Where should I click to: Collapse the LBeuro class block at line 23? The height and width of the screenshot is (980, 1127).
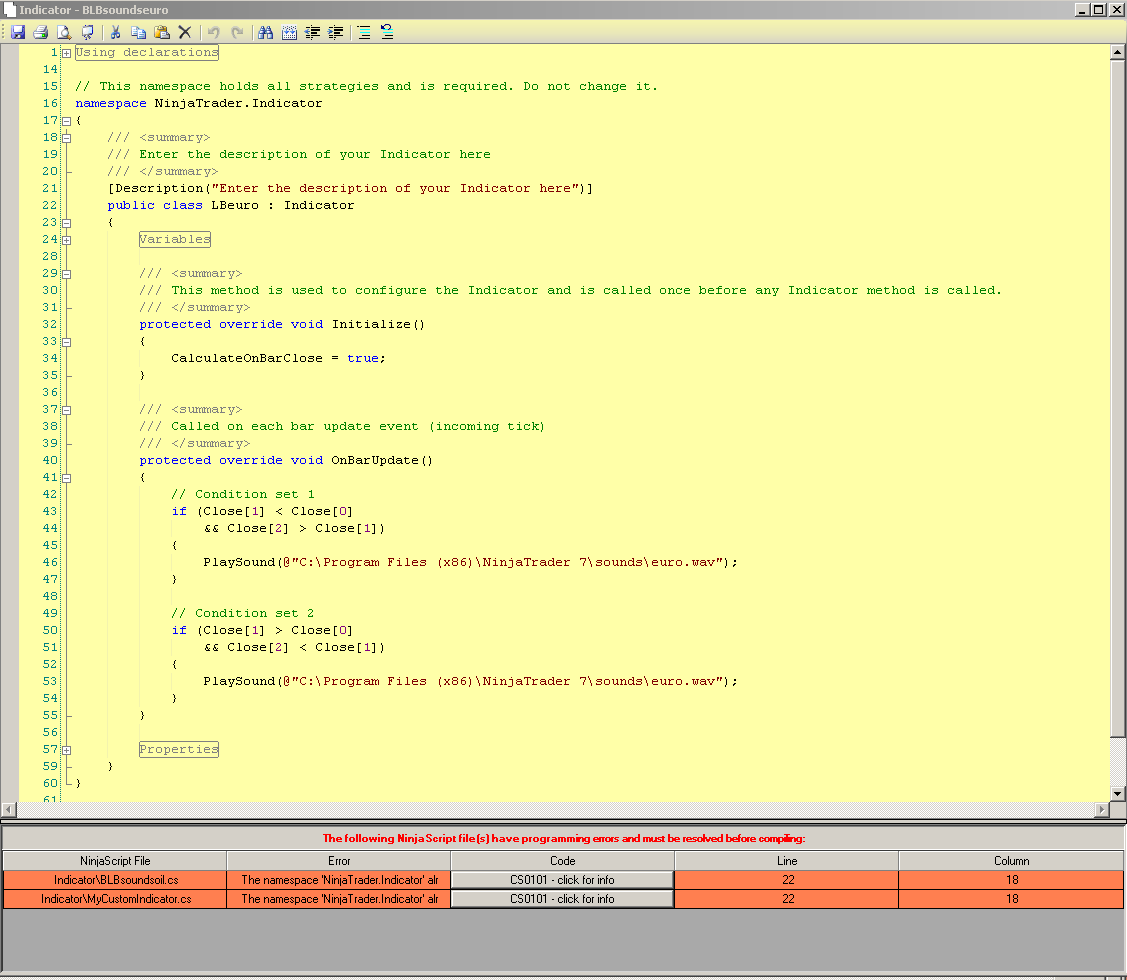[66, 223]
